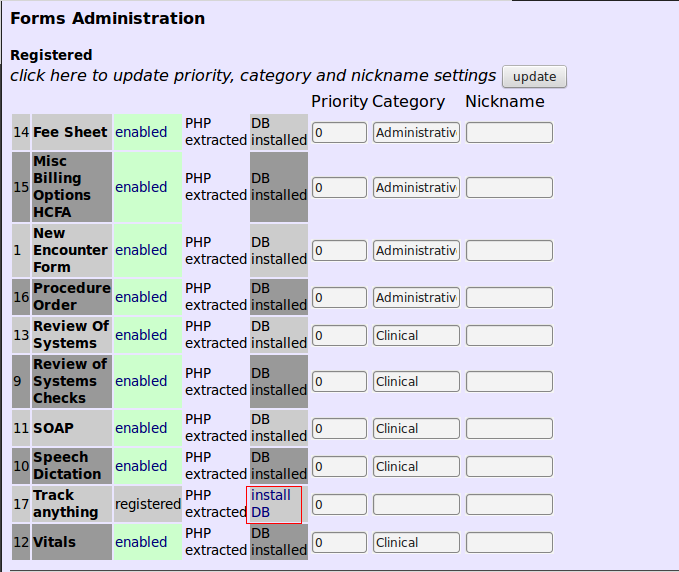Edit category field for Review of Systems Checks
The height and width of the screenshot is (572, 679).
[x=416, y=381]
